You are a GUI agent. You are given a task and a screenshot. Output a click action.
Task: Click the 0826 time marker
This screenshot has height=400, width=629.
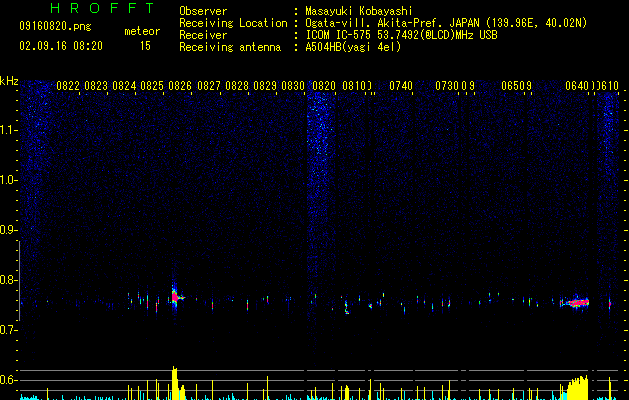point(180,85)
